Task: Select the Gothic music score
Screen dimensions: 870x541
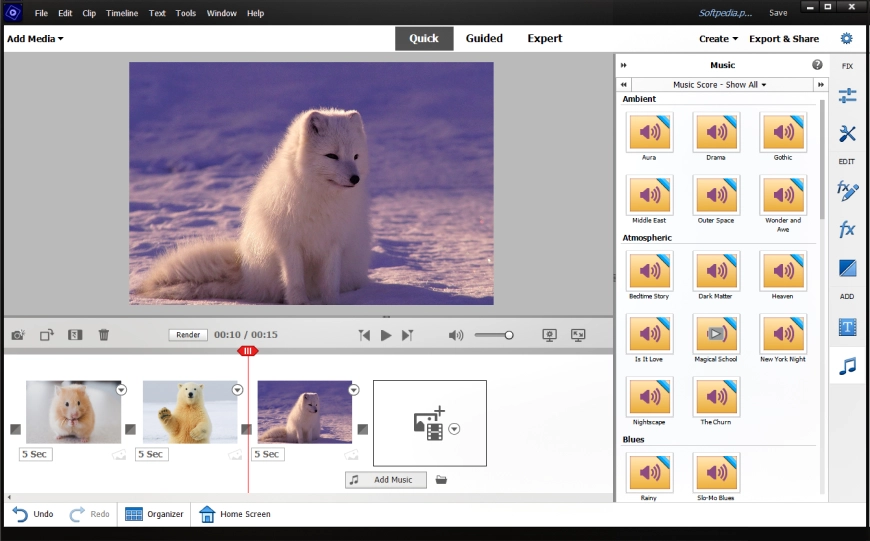Action: click(x=783, y=132)
